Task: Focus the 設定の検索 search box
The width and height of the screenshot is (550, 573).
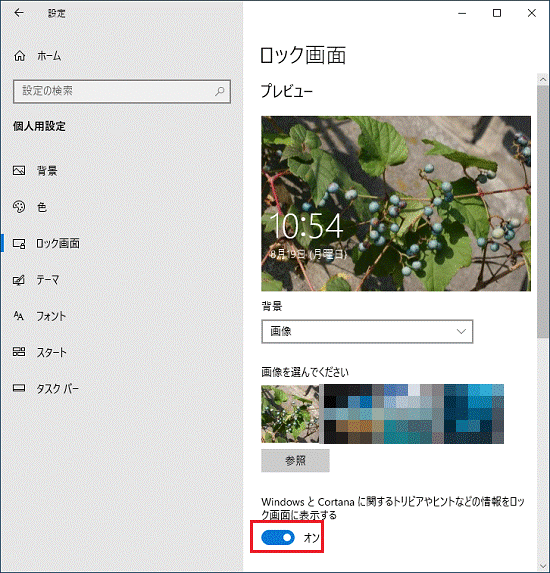Action: 122,91
